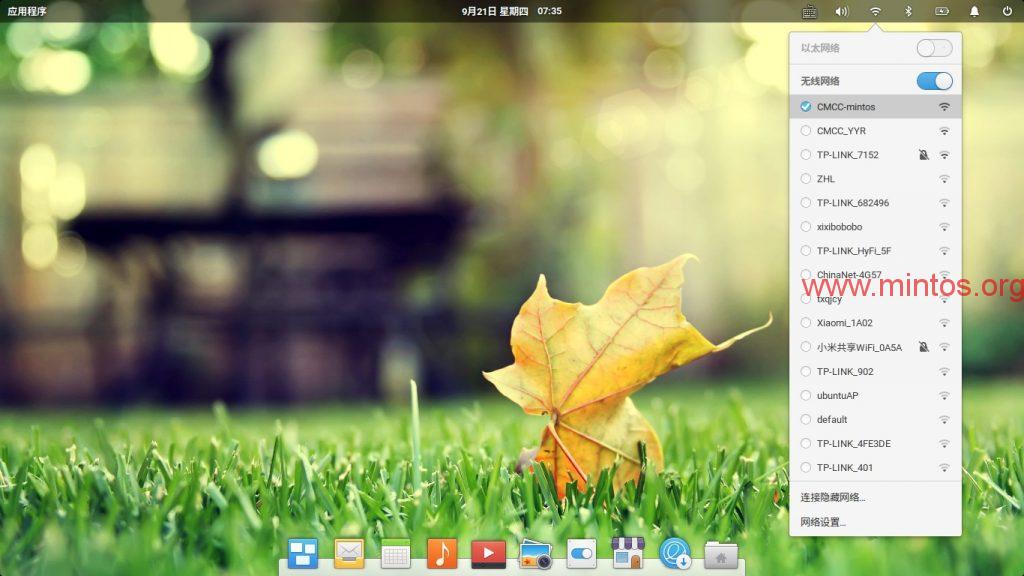Open the Bluetooth indicator

coord(908,11)
